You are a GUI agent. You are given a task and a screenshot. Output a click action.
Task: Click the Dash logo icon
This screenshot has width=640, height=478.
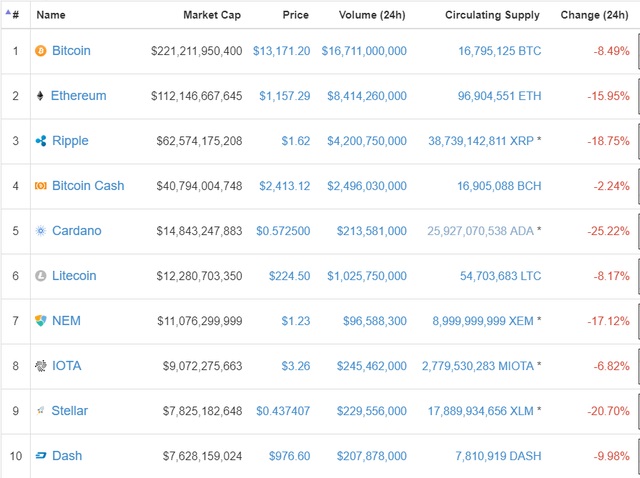pos(41,456)
